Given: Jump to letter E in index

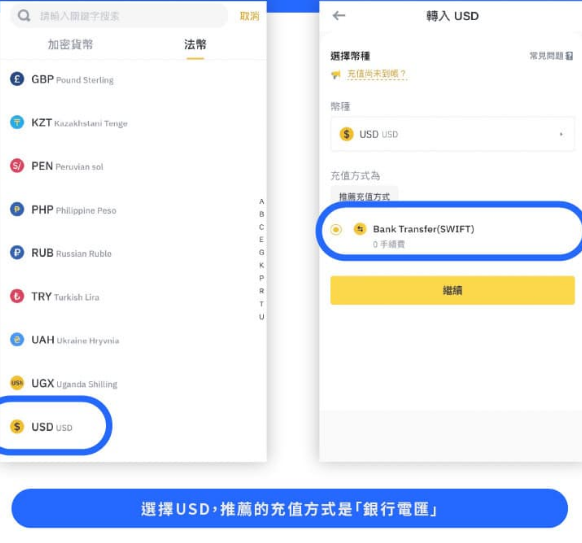Looking at the screenshot, I should 262,239.
